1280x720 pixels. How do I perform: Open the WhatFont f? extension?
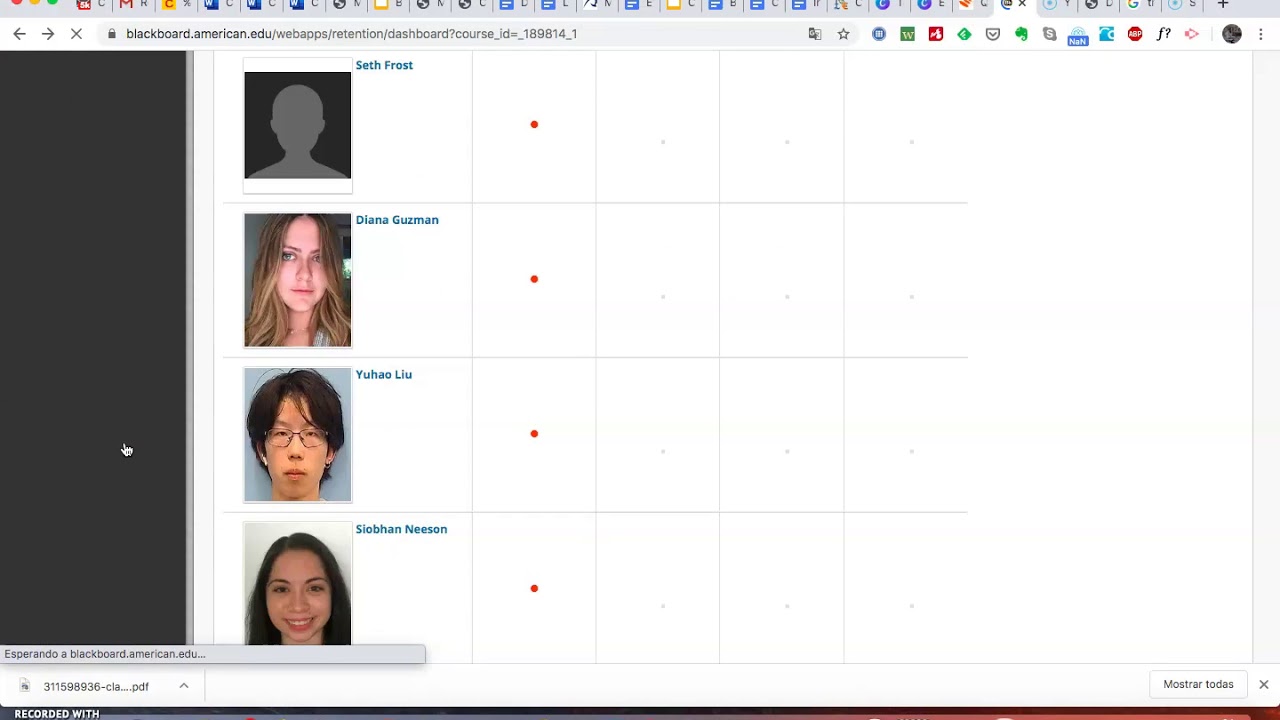point(1163,34)
